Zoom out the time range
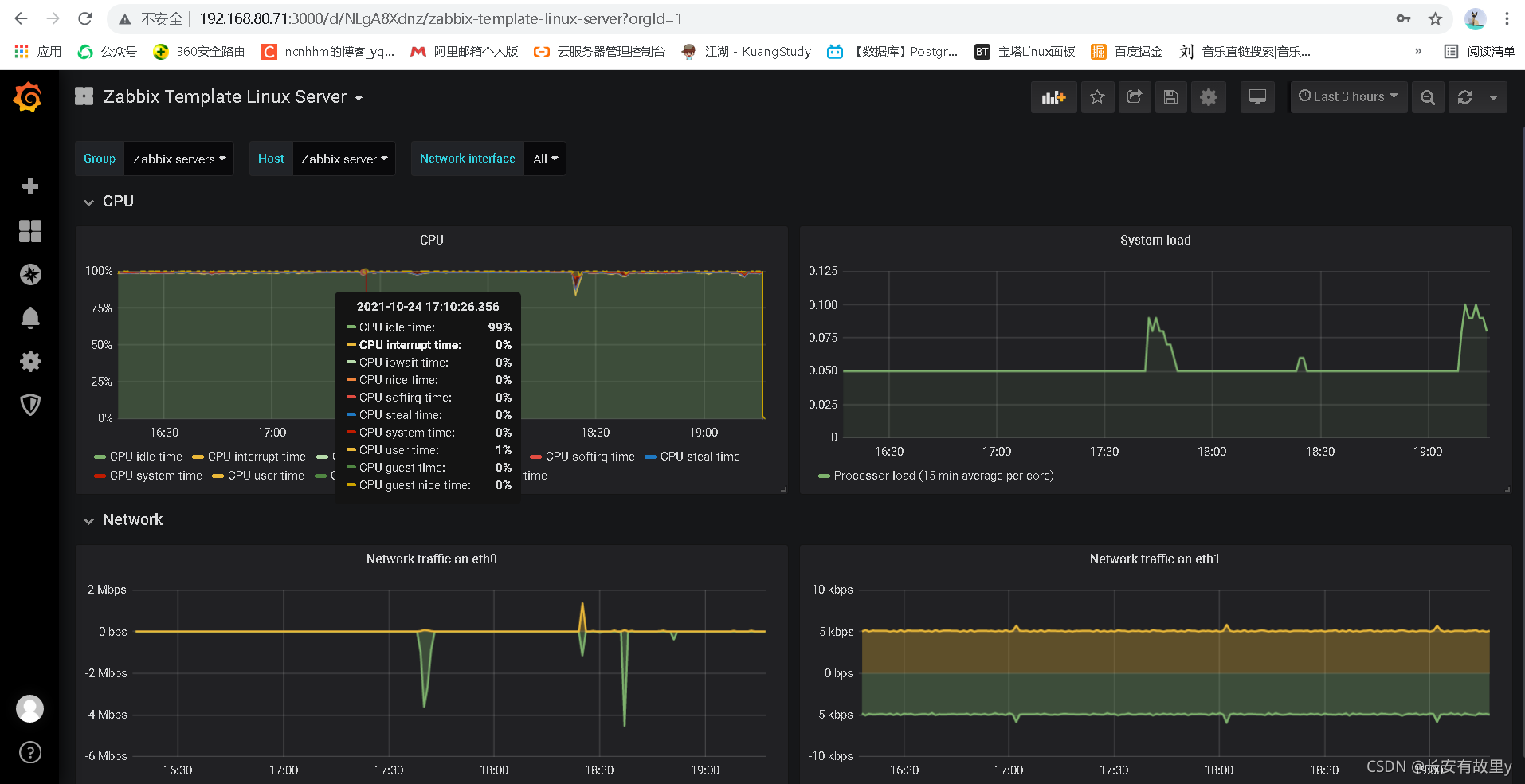This screenshot has width=1525, height=784. (1428, 97)
